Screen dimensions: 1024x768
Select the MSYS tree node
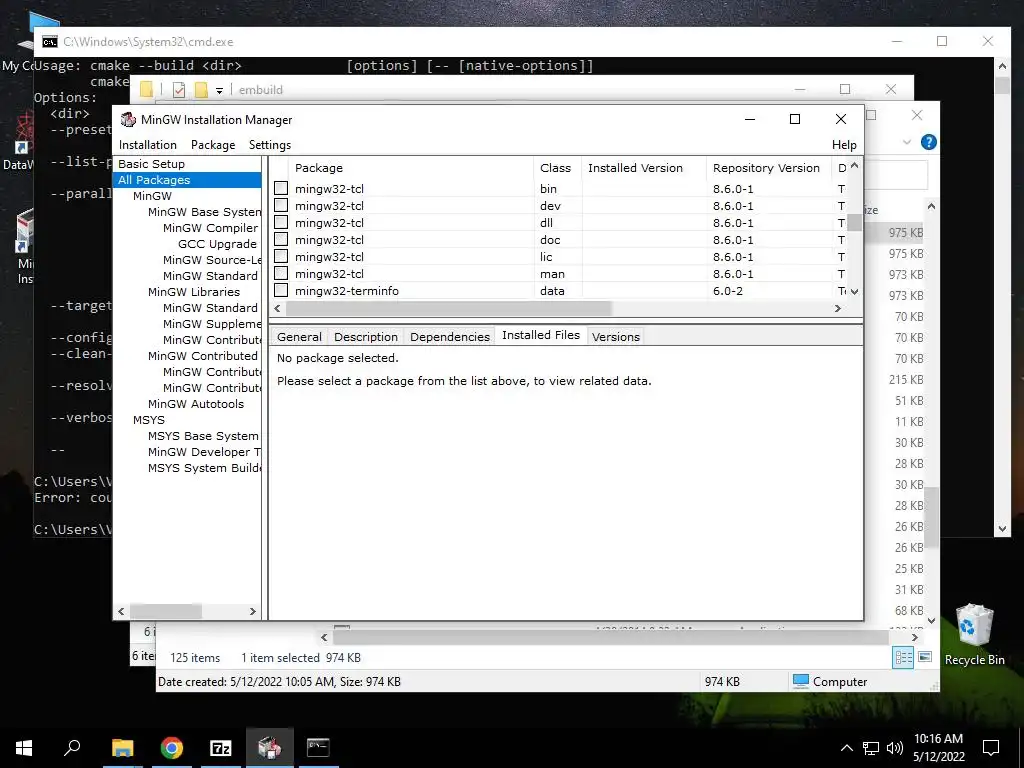click(x=149, y=420)
